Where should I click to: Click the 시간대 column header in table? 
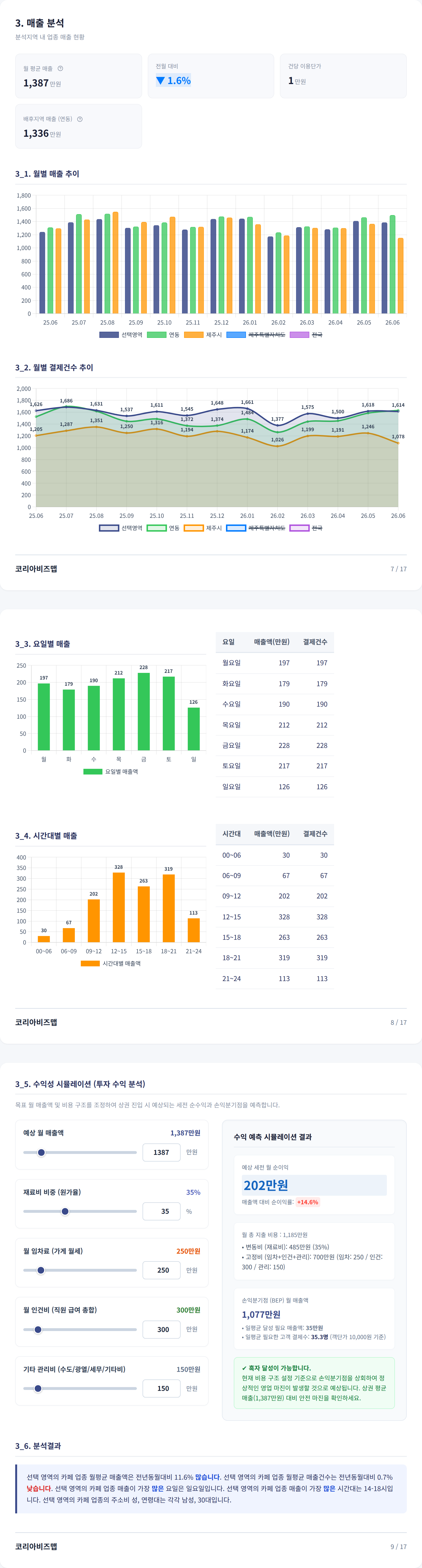(231, 833)
